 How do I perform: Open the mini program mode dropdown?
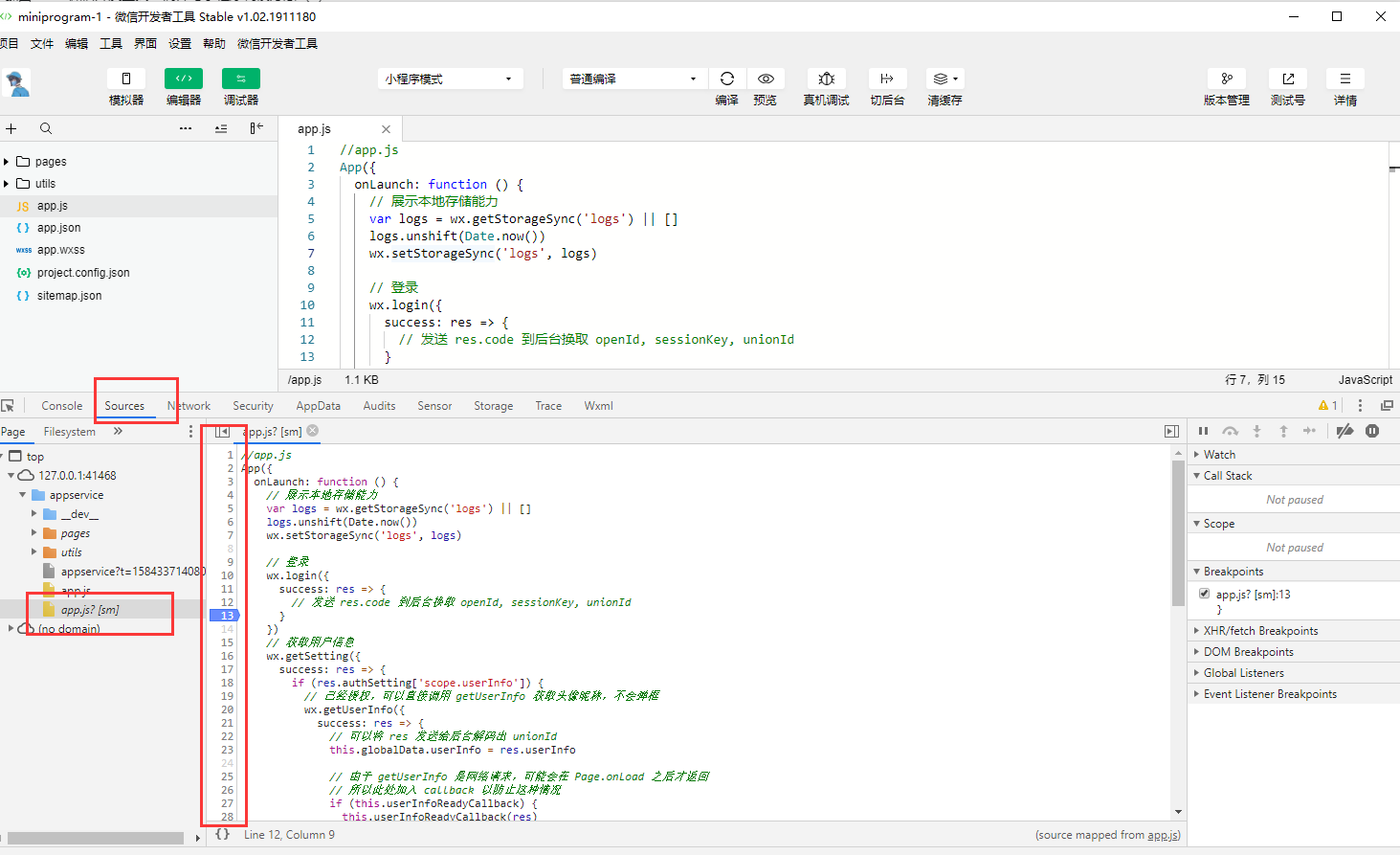point(450,79)
